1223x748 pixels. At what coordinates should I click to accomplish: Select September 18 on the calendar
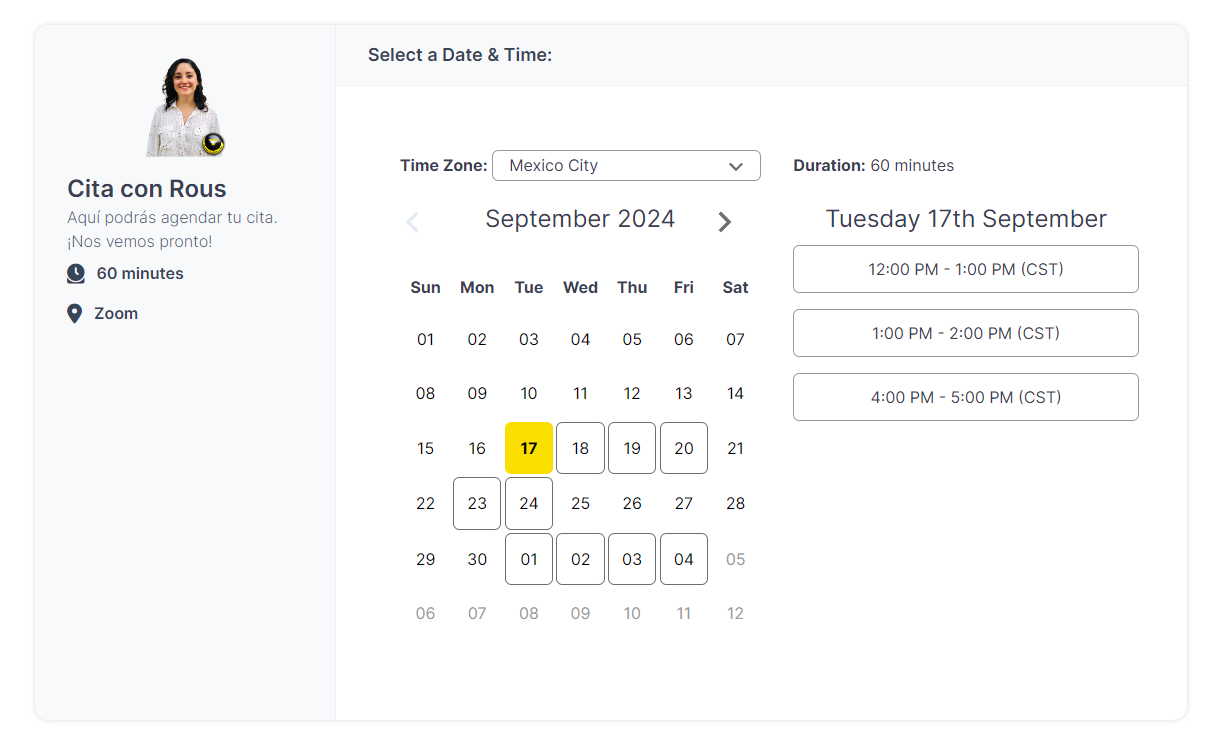[x=580, y=448]
